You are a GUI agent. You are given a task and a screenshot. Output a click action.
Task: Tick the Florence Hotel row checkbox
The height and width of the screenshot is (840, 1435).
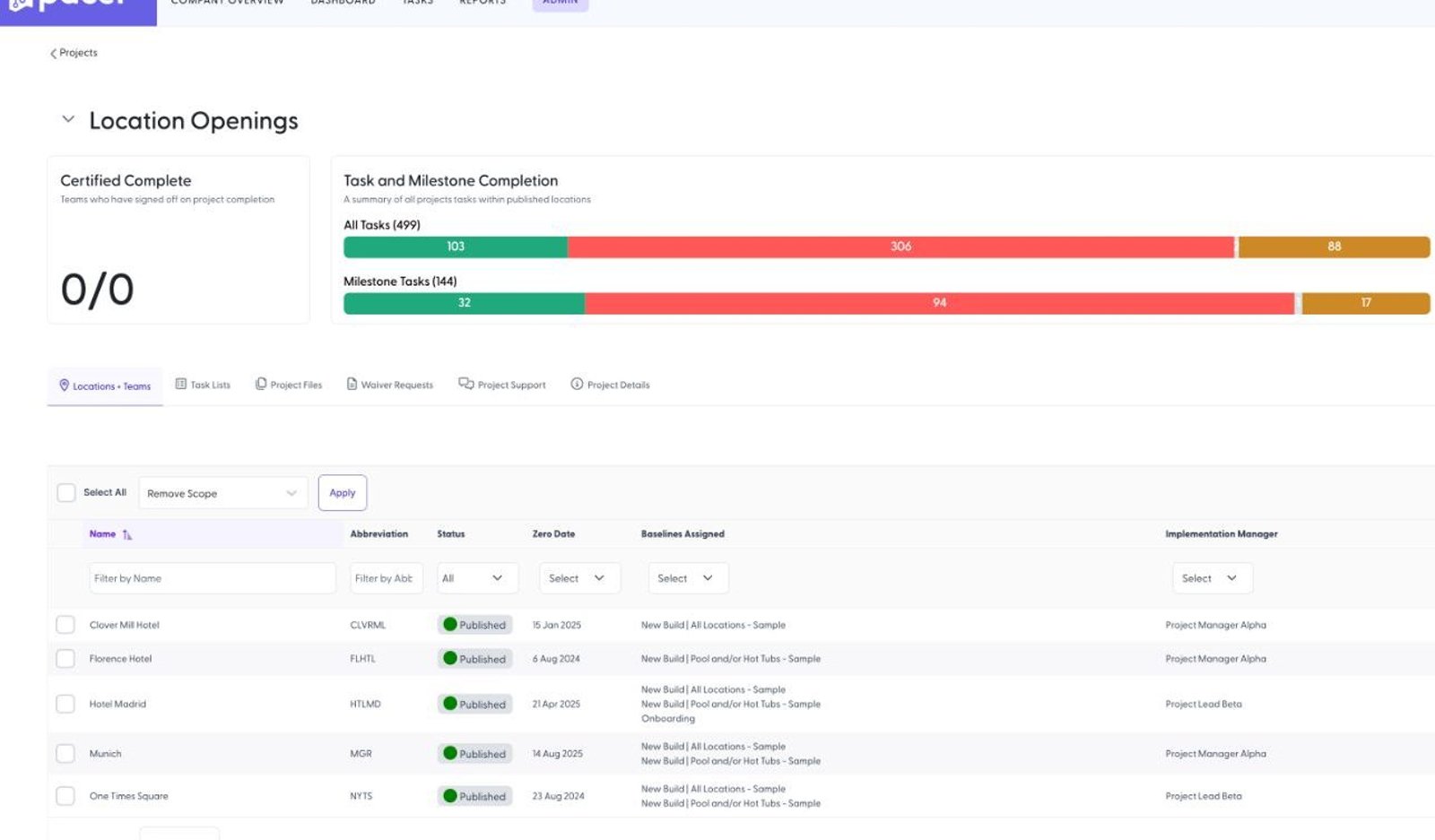coord(65,659)
